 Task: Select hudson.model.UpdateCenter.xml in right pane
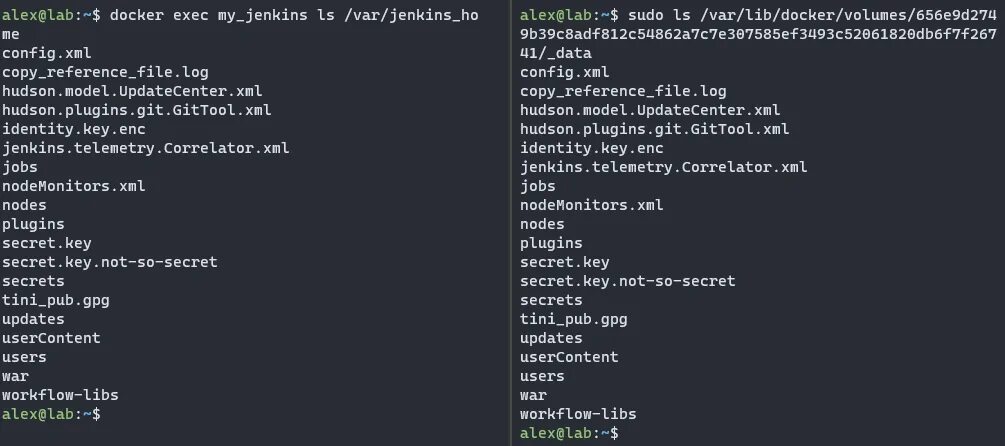pyautogui.click(x=650, y=110)
